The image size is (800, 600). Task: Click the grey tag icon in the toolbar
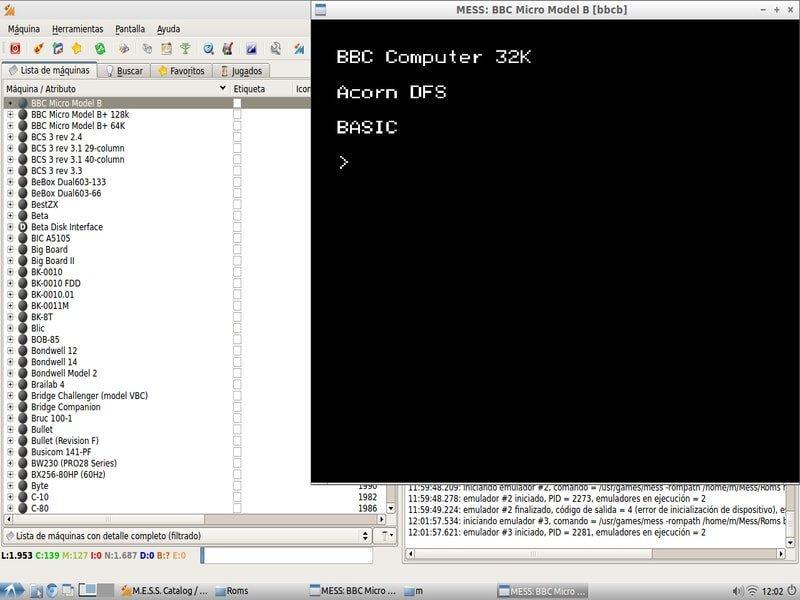[147, 48]
